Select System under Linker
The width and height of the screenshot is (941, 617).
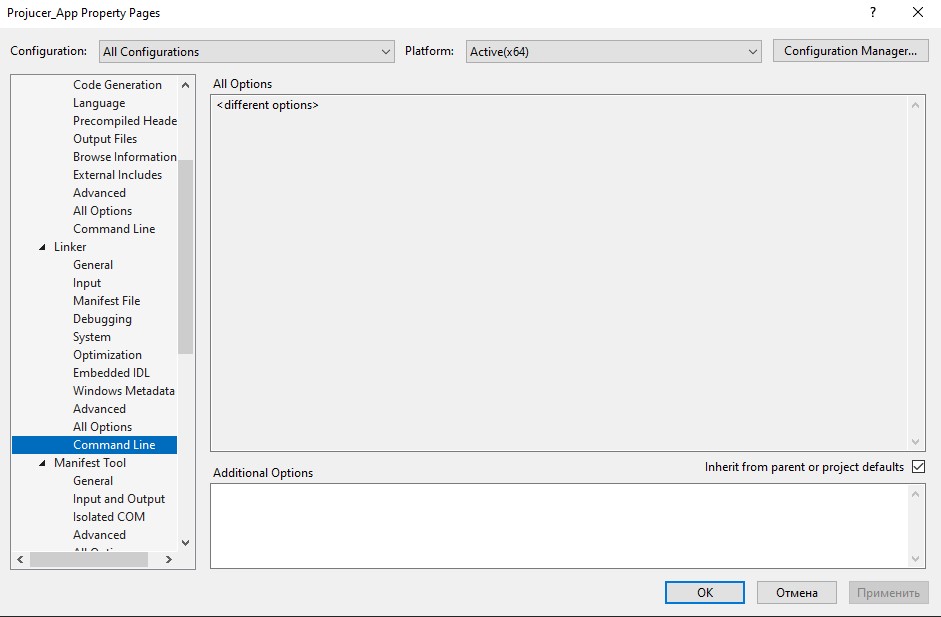point(92,337)
